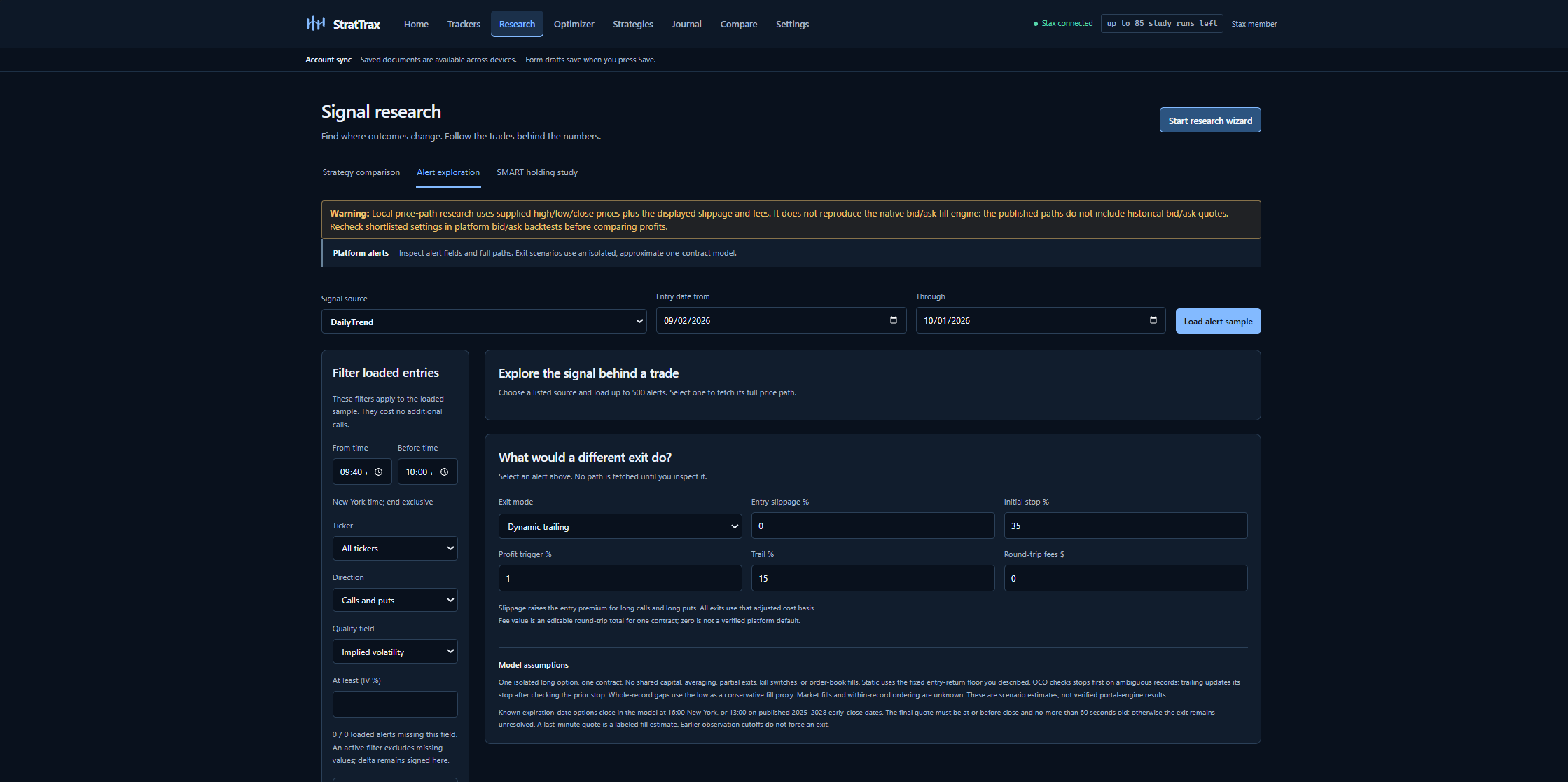Screen dimensions: 1568x782
Task: Click the StratTrax logo icon
Action: [315, 24]
